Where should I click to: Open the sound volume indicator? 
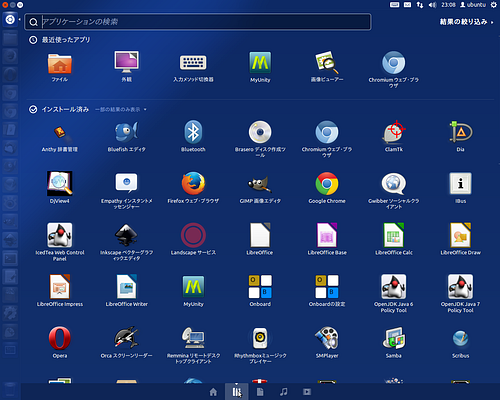point(432,5)
